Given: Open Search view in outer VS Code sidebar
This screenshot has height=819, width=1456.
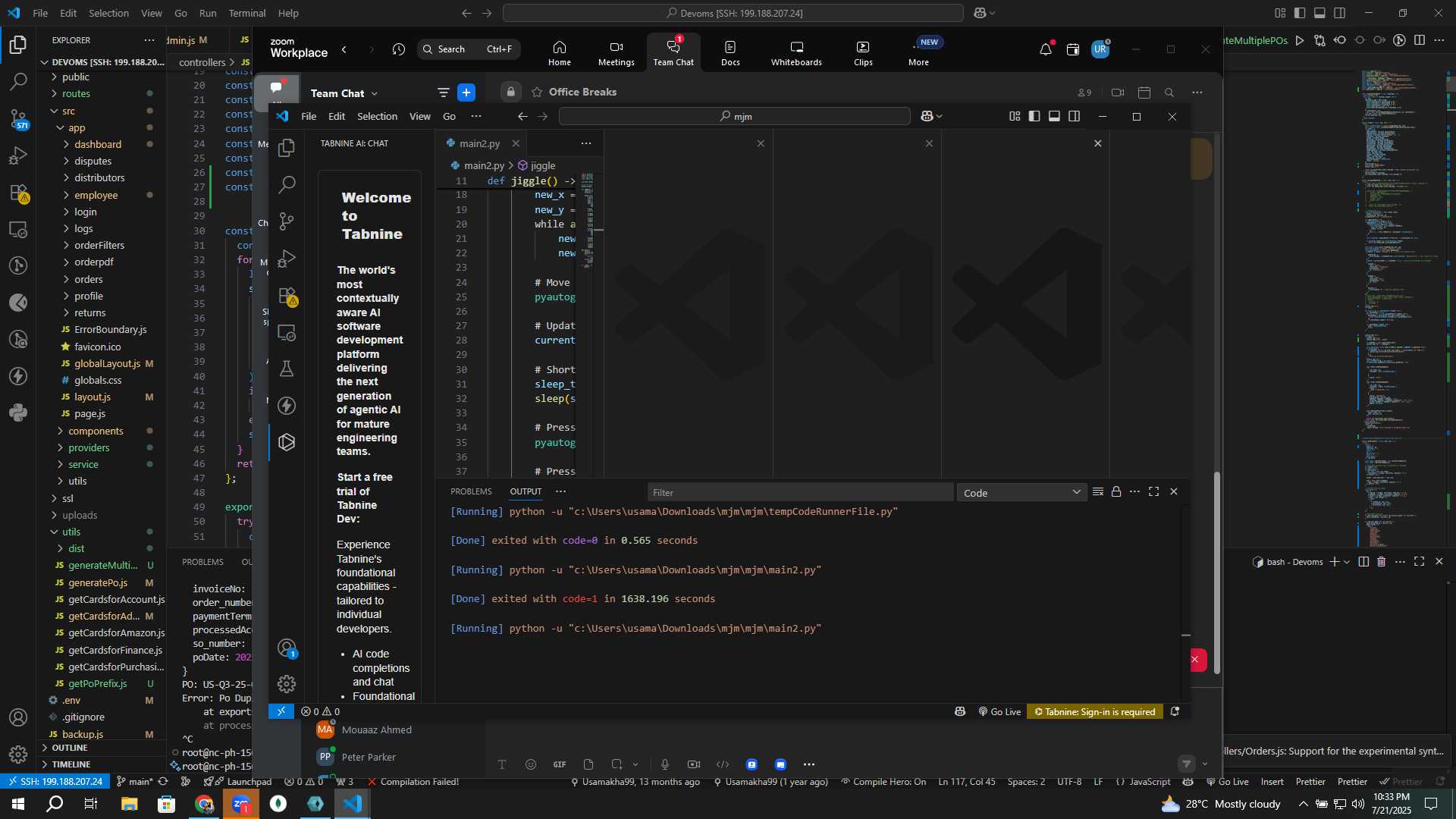Looking at the screenshot, I should pos(18,81).
